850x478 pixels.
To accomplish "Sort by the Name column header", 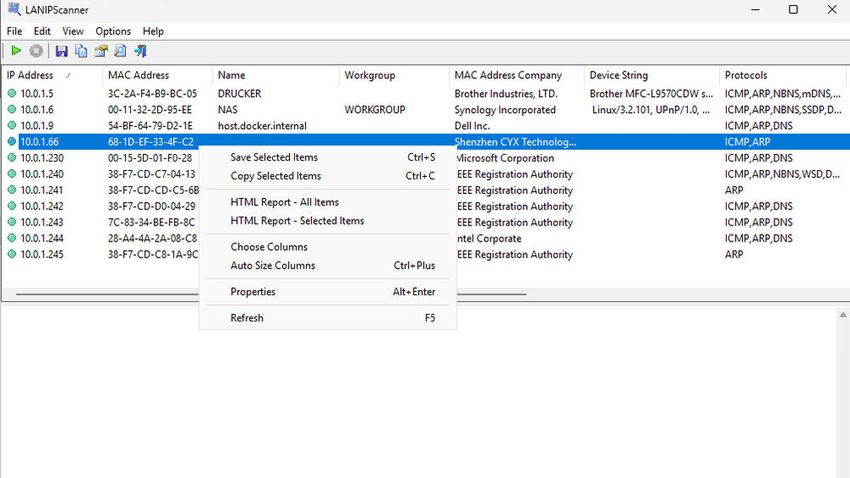I will [276, 75].
